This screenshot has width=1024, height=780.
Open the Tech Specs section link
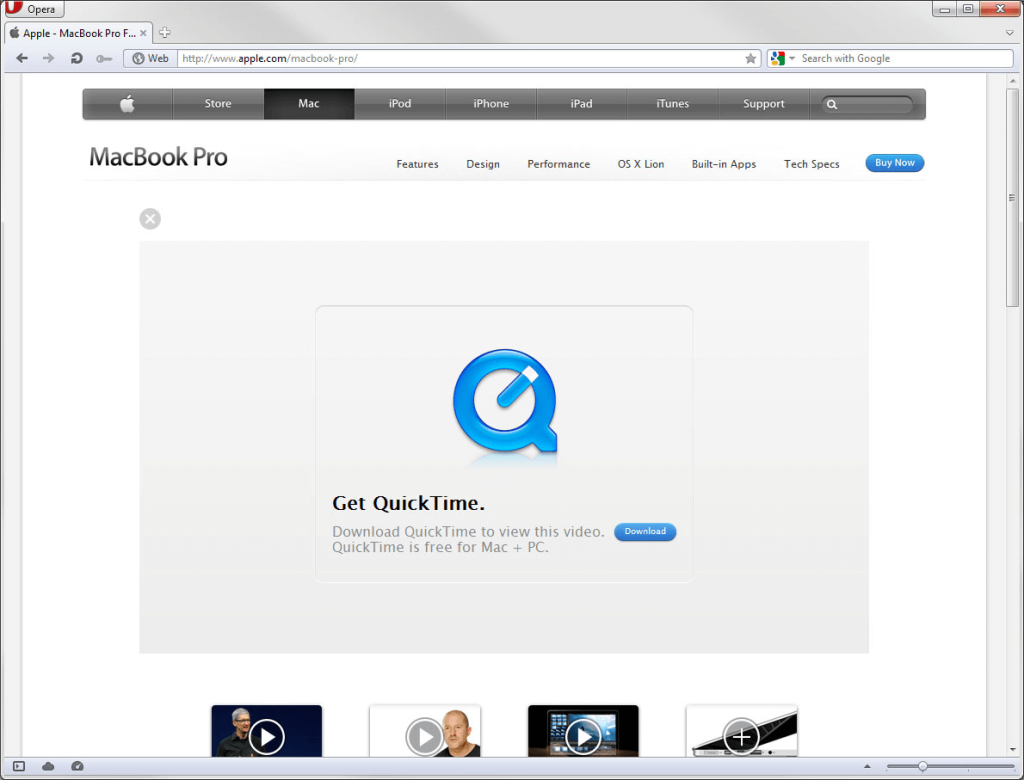(811, 164)
